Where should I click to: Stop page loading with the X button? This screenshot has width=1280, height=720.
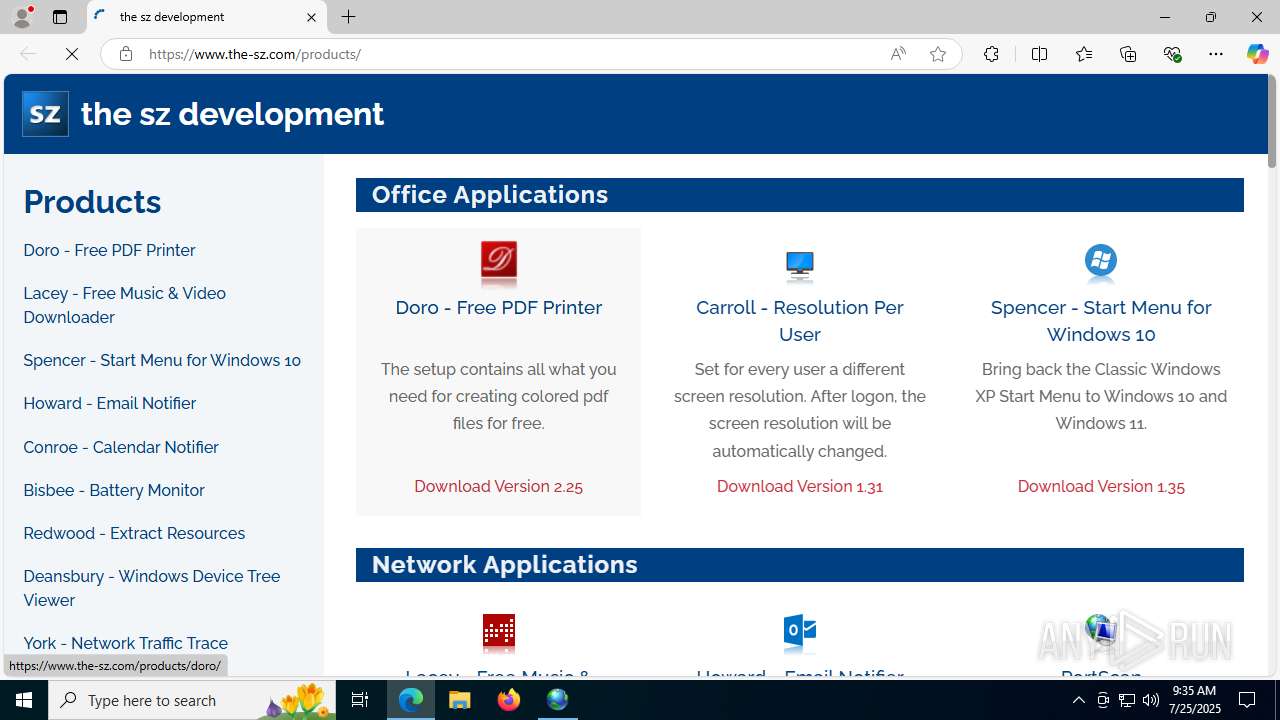72,54
